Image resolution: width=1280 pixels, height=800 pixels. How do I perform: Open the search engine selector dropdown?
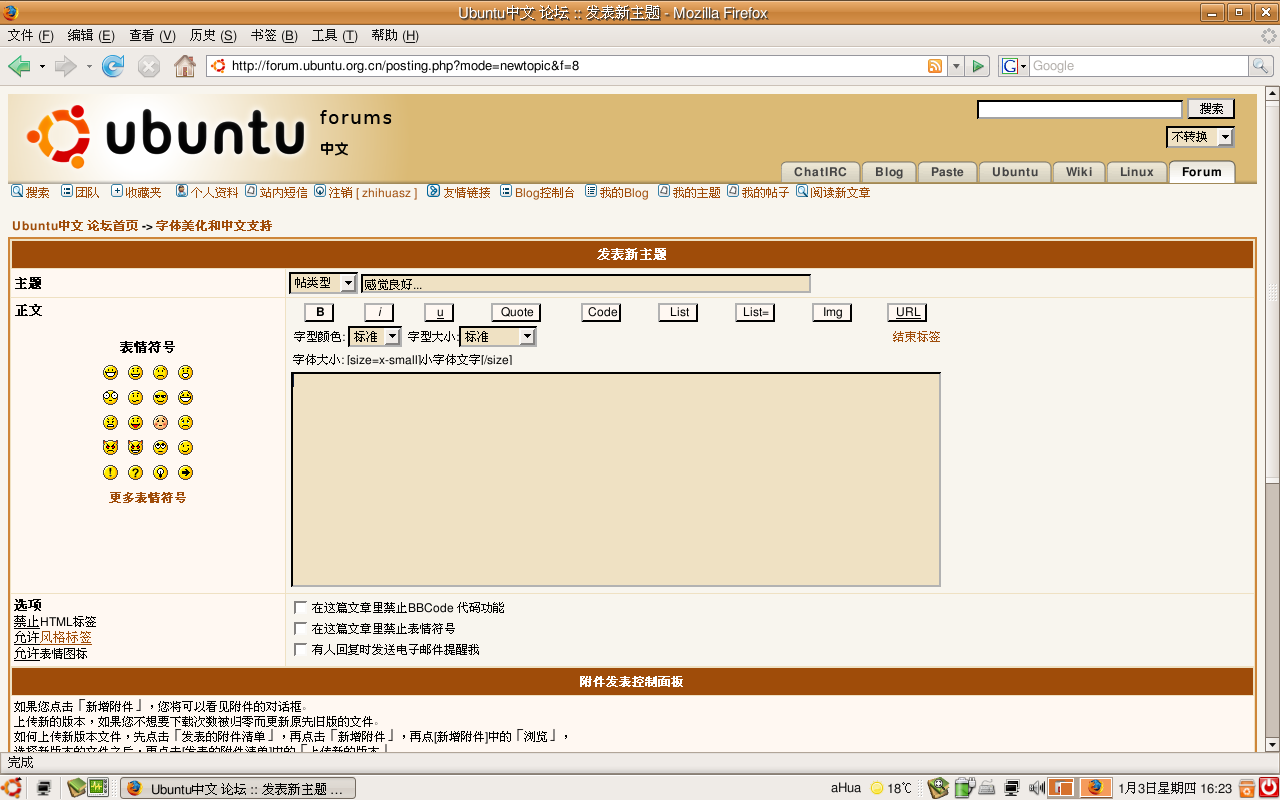click(x=1014, y=66)
